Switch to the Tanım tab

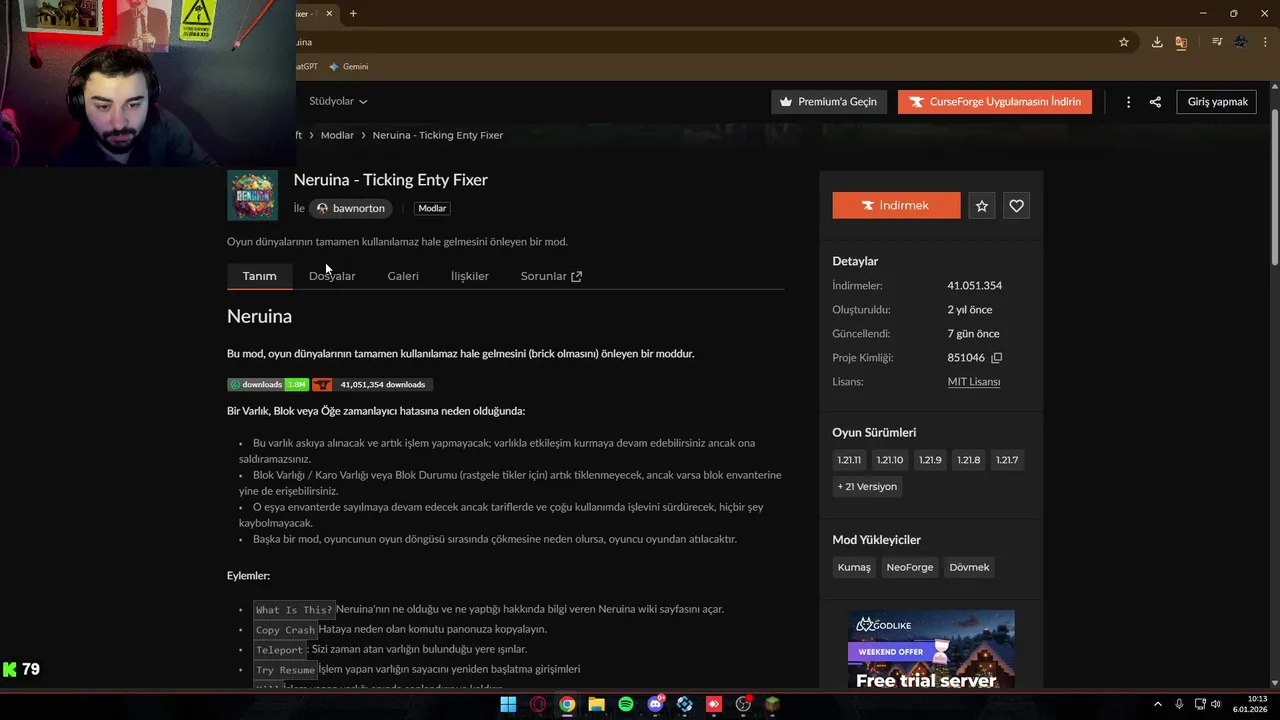click(259, 276)
